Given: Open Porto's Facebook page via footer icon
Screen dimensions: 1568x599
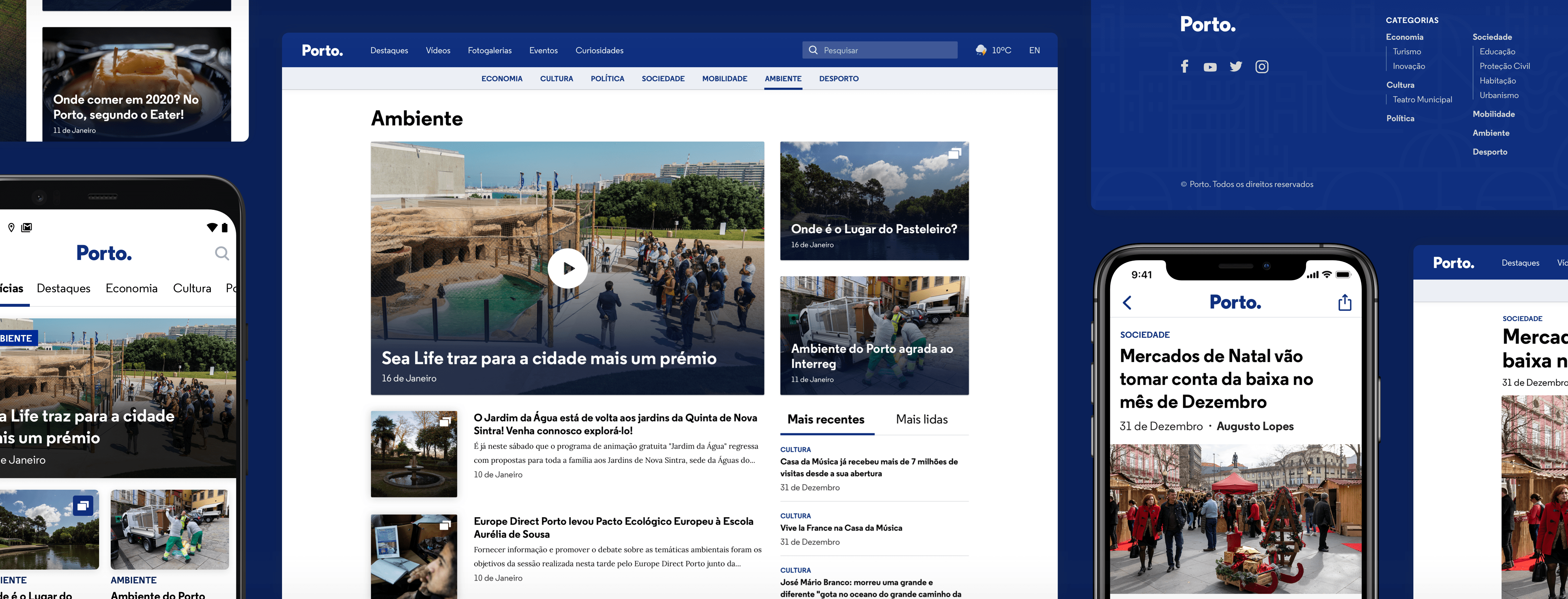Looking at the screenshot, I should click(1184, 67).
